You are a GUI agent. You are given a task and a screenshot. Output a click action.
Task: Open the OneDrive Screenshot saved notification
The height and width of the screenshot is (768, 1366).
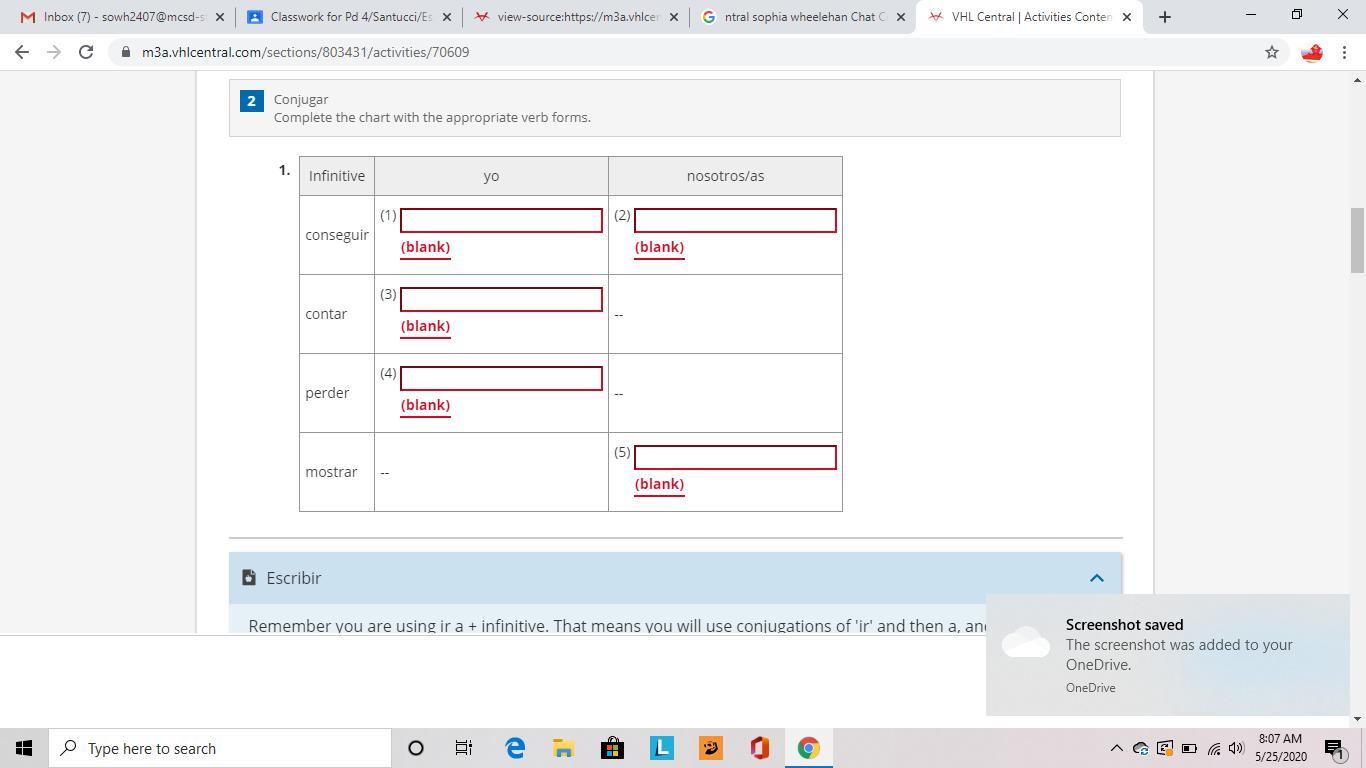[1167, 655]
